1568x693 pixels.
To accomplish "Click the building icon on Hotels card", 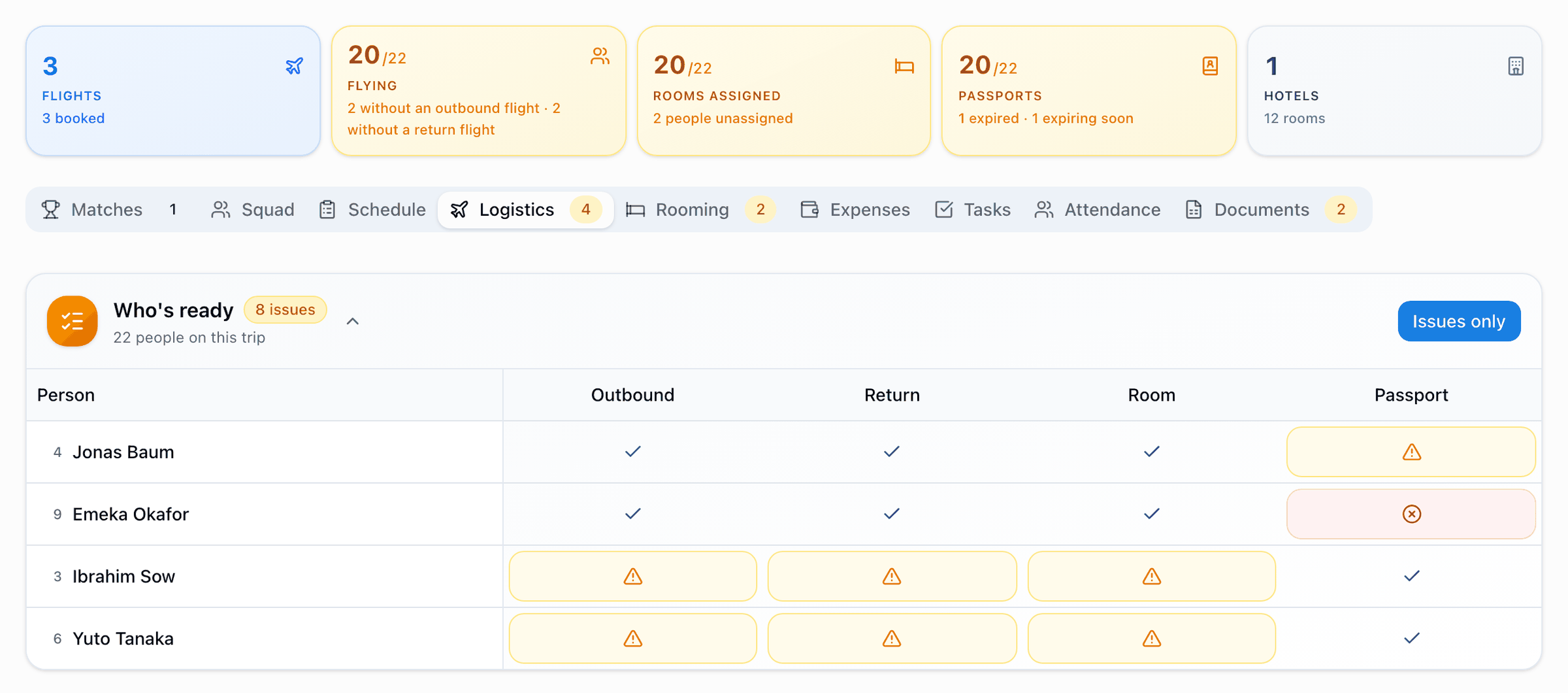I will (1516, 66).
